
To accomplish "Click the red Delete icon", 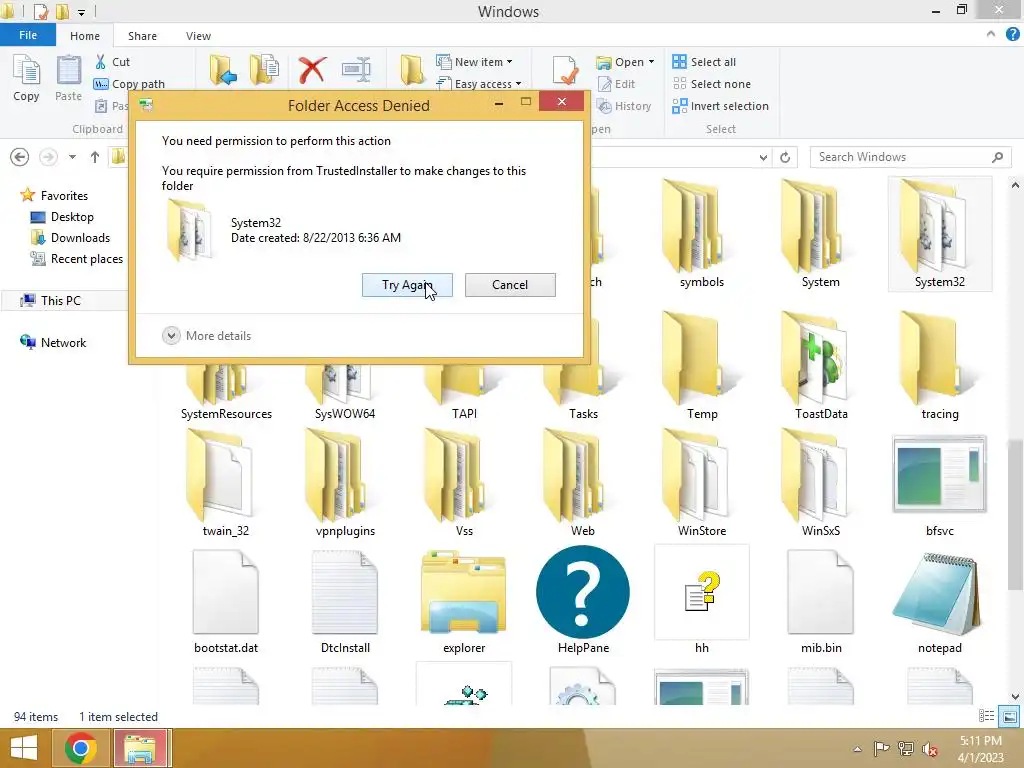I will [312, 70].
